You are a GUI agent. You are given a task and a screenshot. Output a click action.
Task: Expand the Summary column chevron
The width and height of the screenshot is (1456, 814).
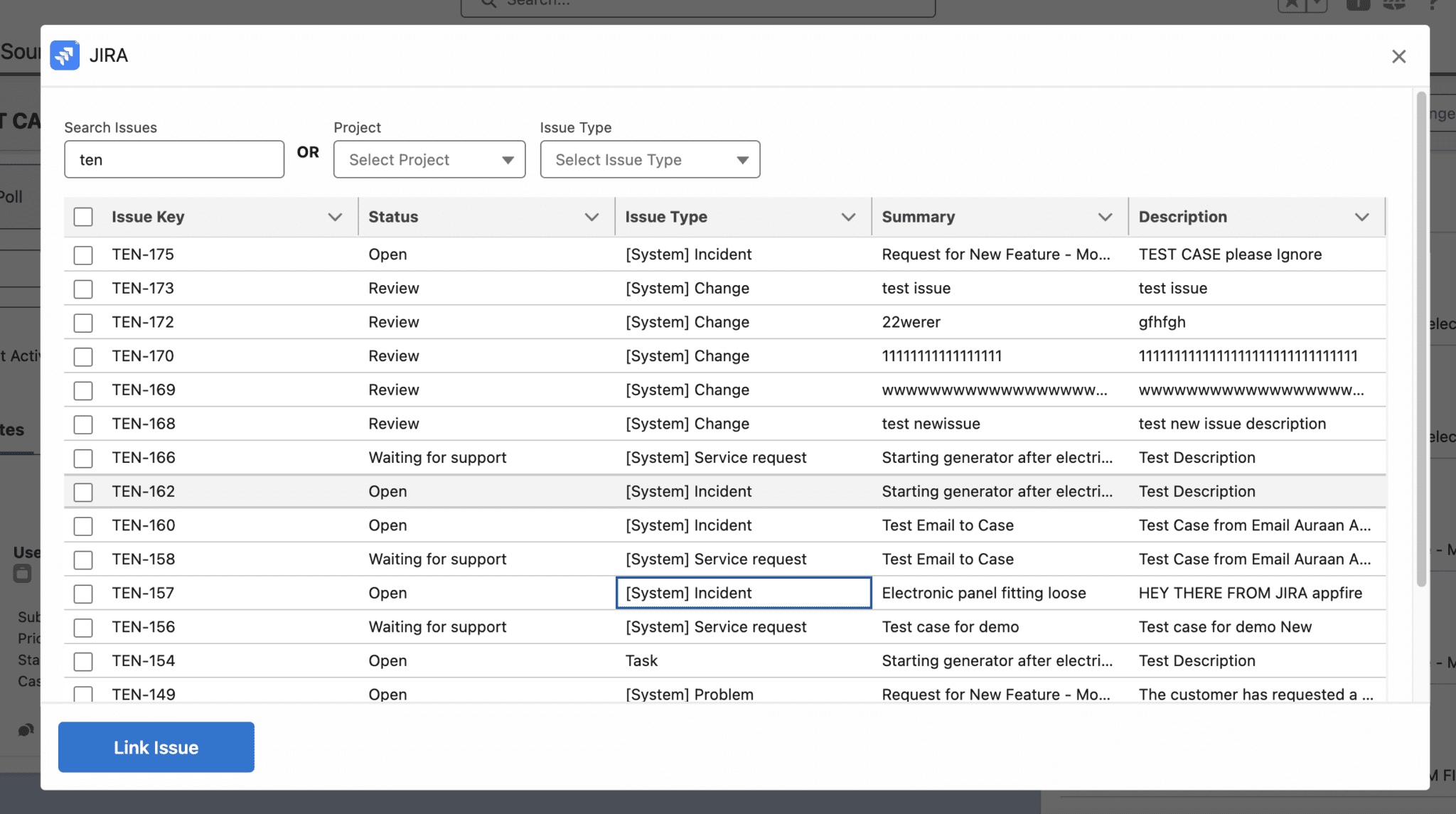[x=1104, y=217]
